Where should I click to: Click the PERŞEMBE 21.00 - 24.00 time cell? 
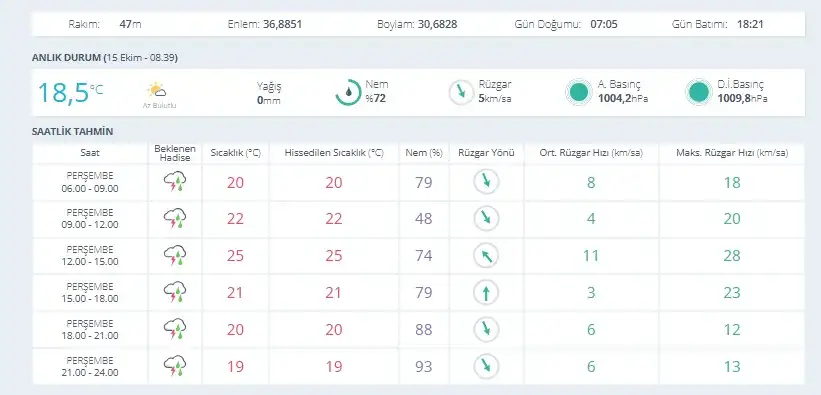point(90,367)
